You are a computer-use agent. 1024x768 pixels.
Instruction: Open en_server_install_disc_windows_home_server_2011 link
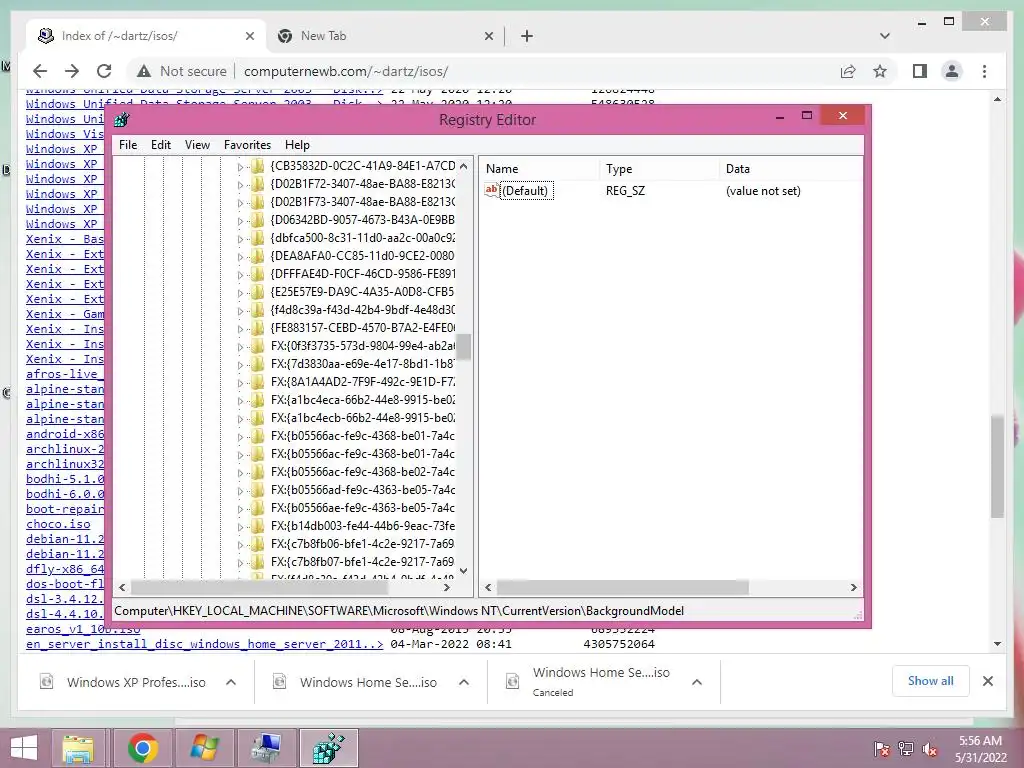204,645
